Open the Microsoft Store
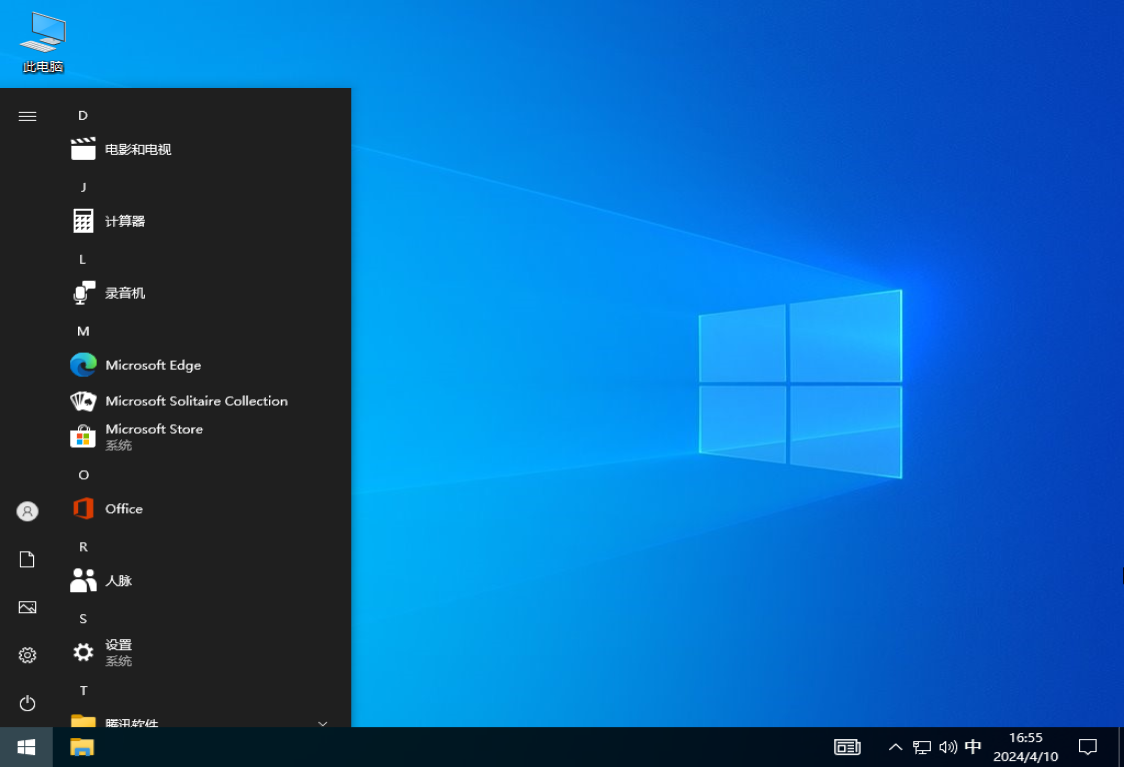 (153, 429)
